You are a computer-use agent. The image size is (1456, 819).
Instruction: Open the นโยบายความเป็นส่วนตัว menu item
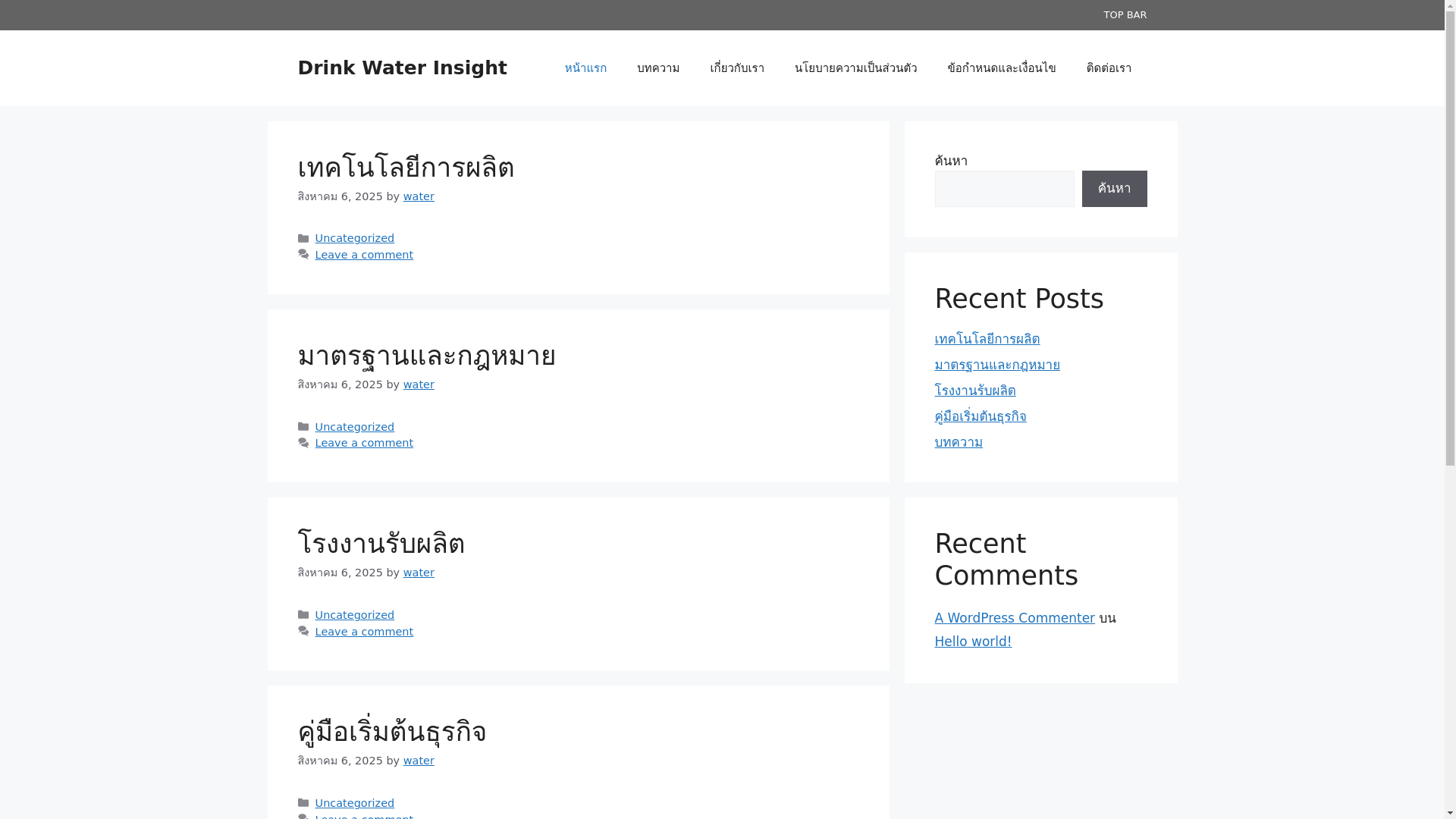click(855, 68)
